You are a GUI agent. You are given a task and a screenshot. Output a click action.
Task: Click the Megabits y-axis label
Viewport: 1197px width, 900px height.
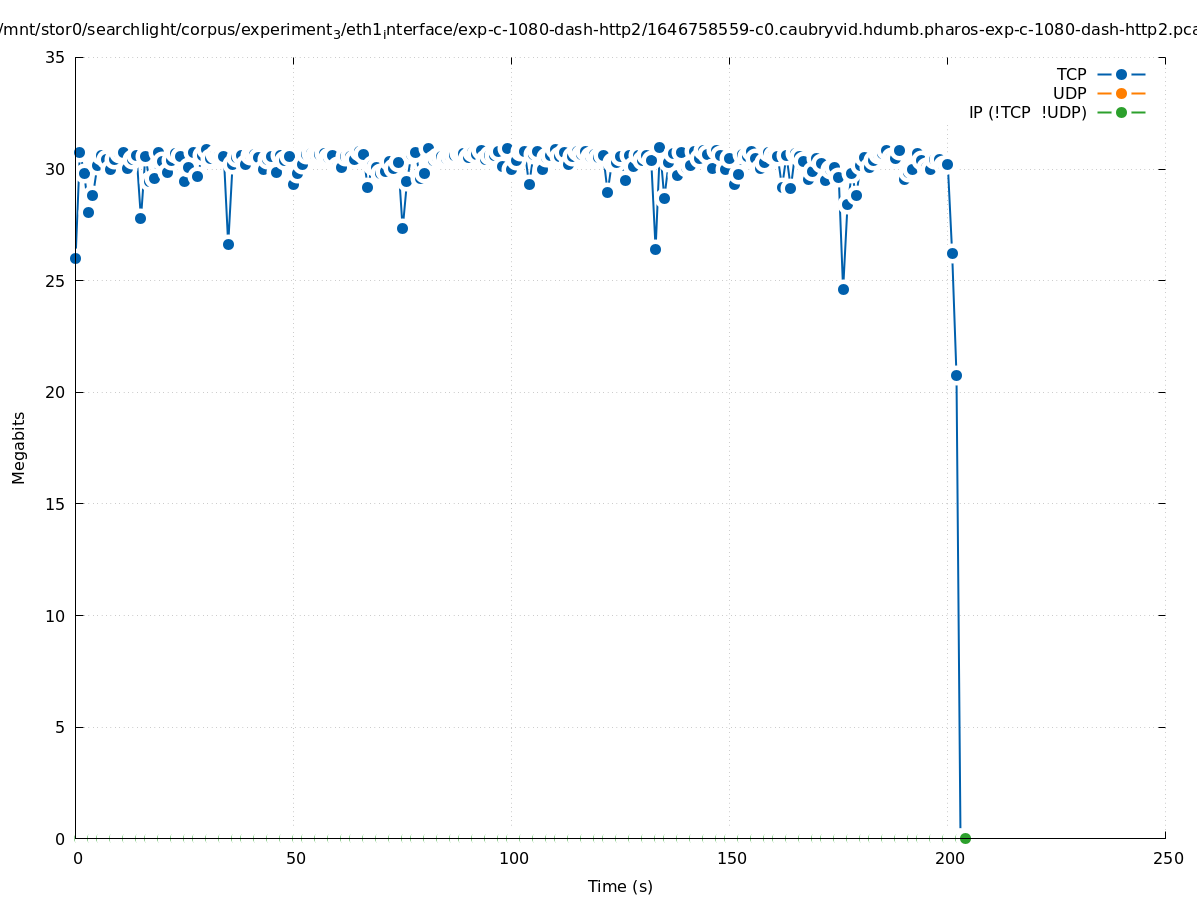pyautogui.click(x=19, y=447)
